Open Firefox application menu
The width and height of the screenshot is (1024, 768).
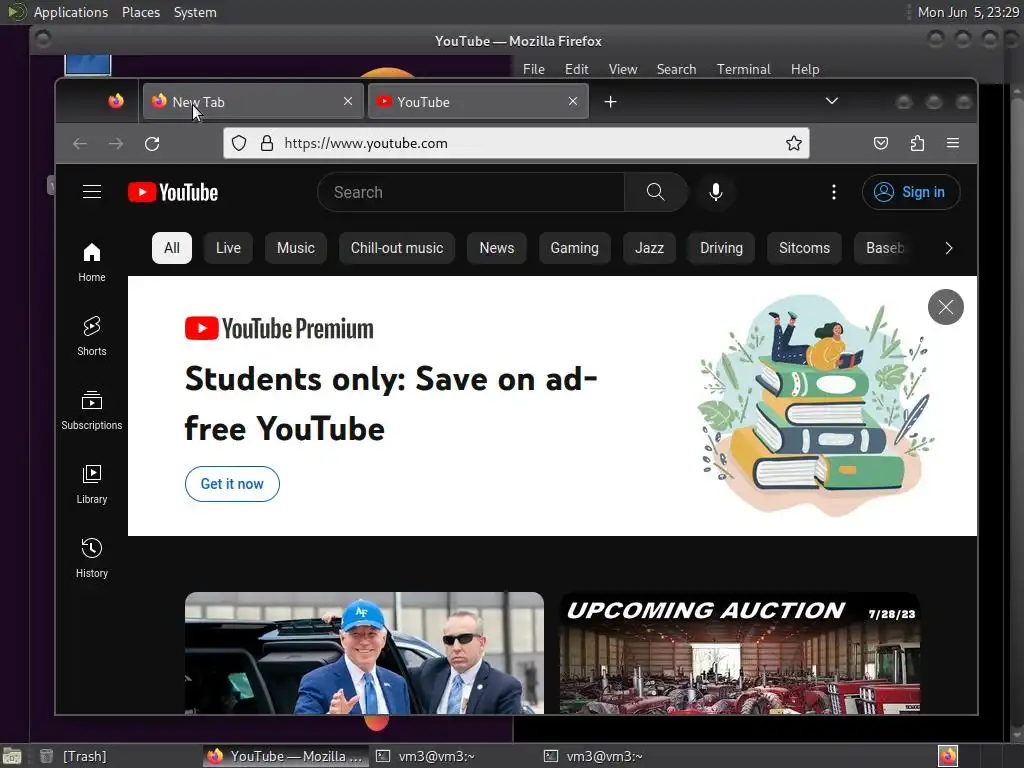[x=953, y=143]
